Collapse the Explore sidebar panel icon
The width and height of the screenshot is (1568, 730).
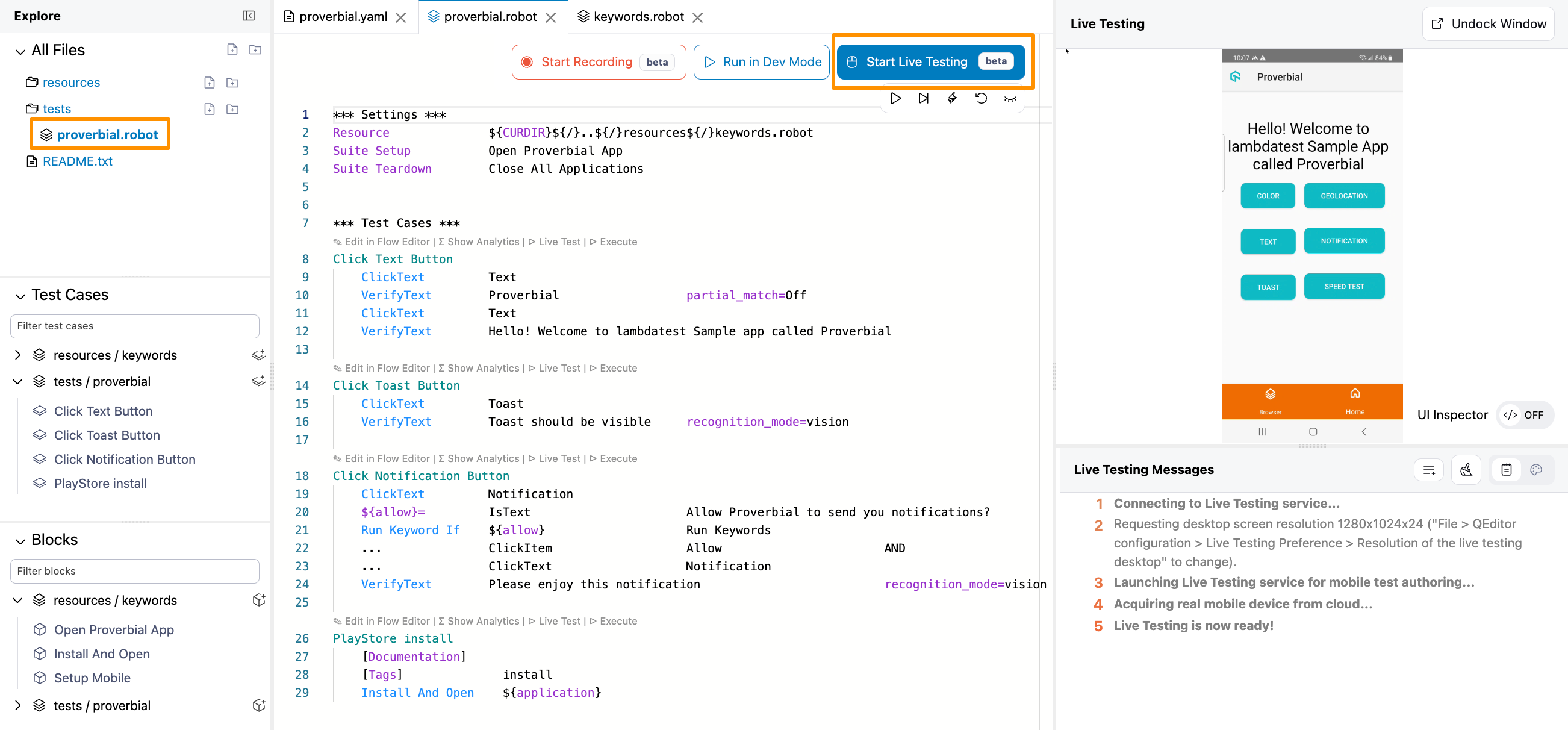(x=248, y=16)
